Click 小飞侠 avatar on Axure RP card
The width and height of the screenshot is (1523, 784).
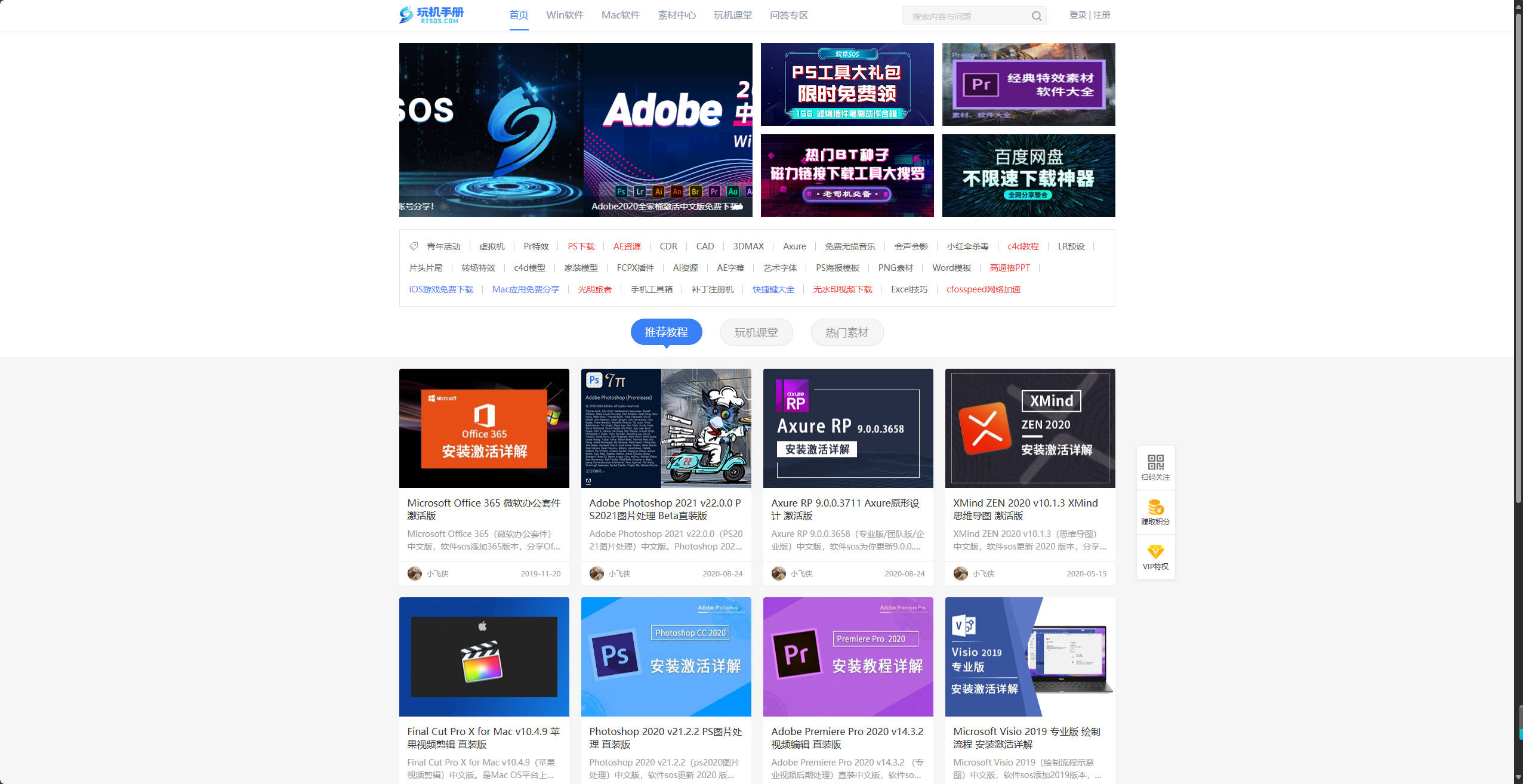click(778, 573)
